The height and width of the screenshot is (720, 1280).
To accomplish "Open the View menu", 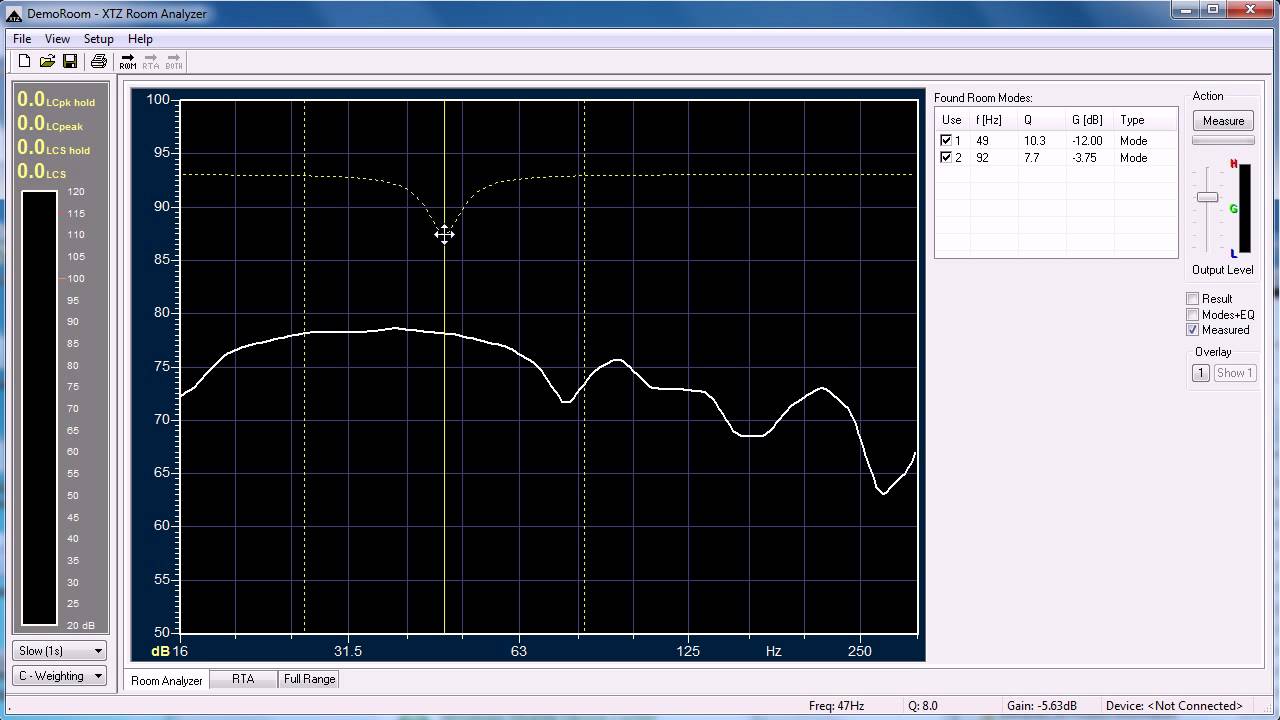I will 57,39.
